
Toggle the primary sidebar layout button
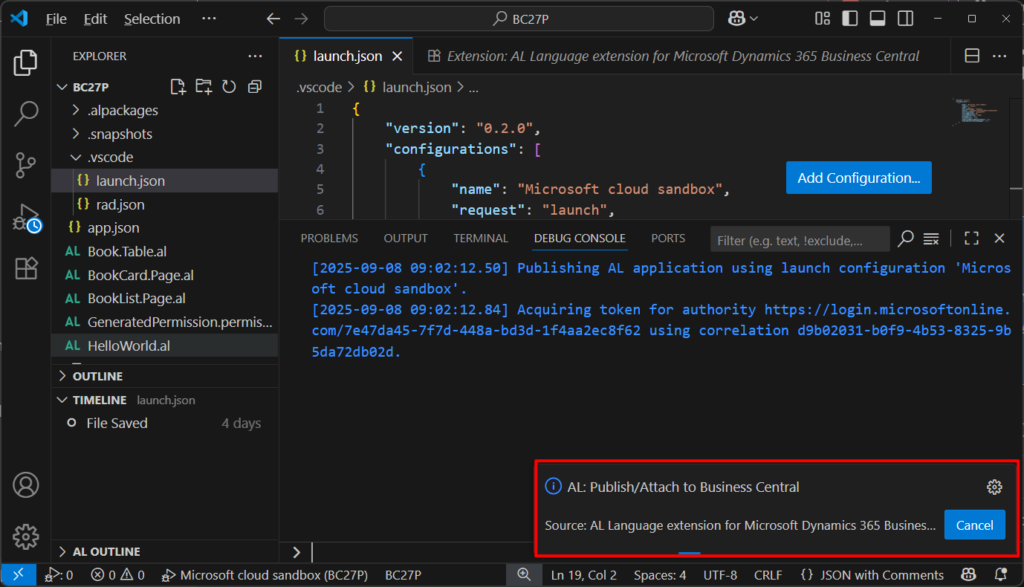point(850,19)
